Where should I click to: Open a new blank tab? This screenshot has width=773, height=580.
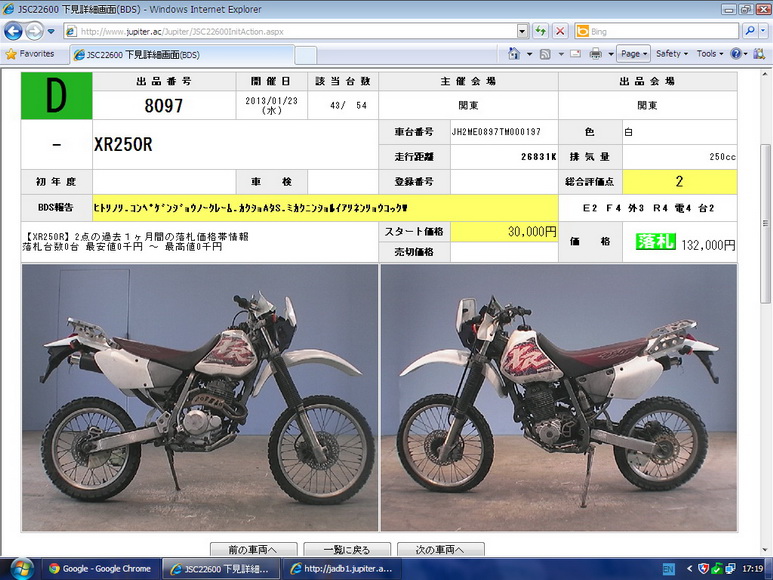click(306, 55)
